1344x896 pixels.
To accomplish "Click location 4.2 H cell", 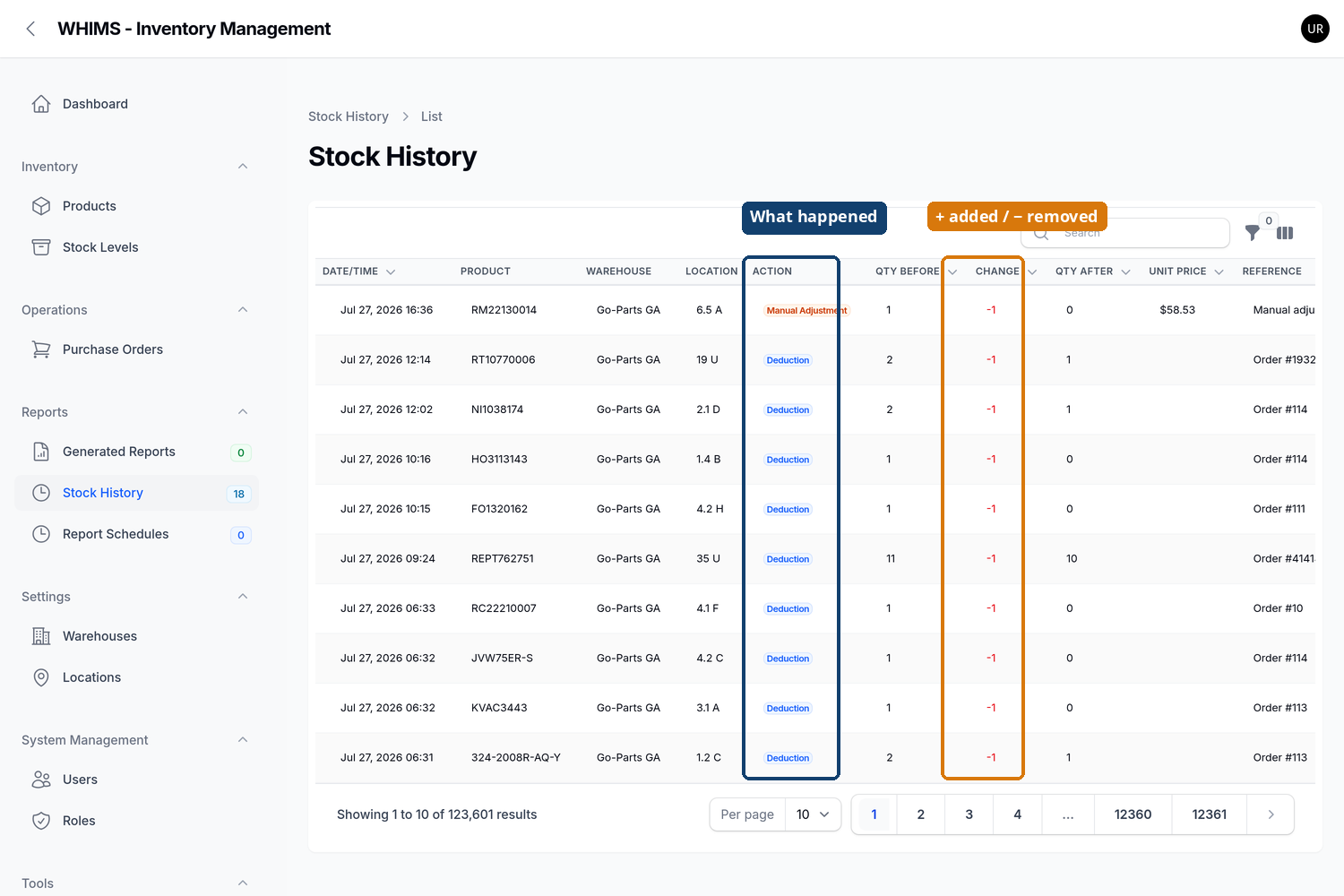I will pyautogui.click(x=710, y=509).
